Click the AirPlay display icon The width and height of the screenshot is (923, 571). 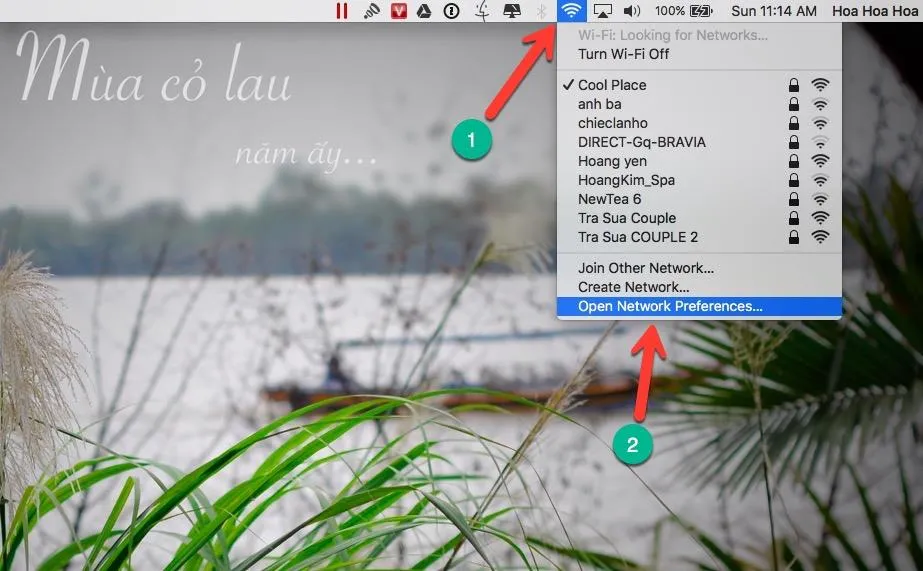602,11
